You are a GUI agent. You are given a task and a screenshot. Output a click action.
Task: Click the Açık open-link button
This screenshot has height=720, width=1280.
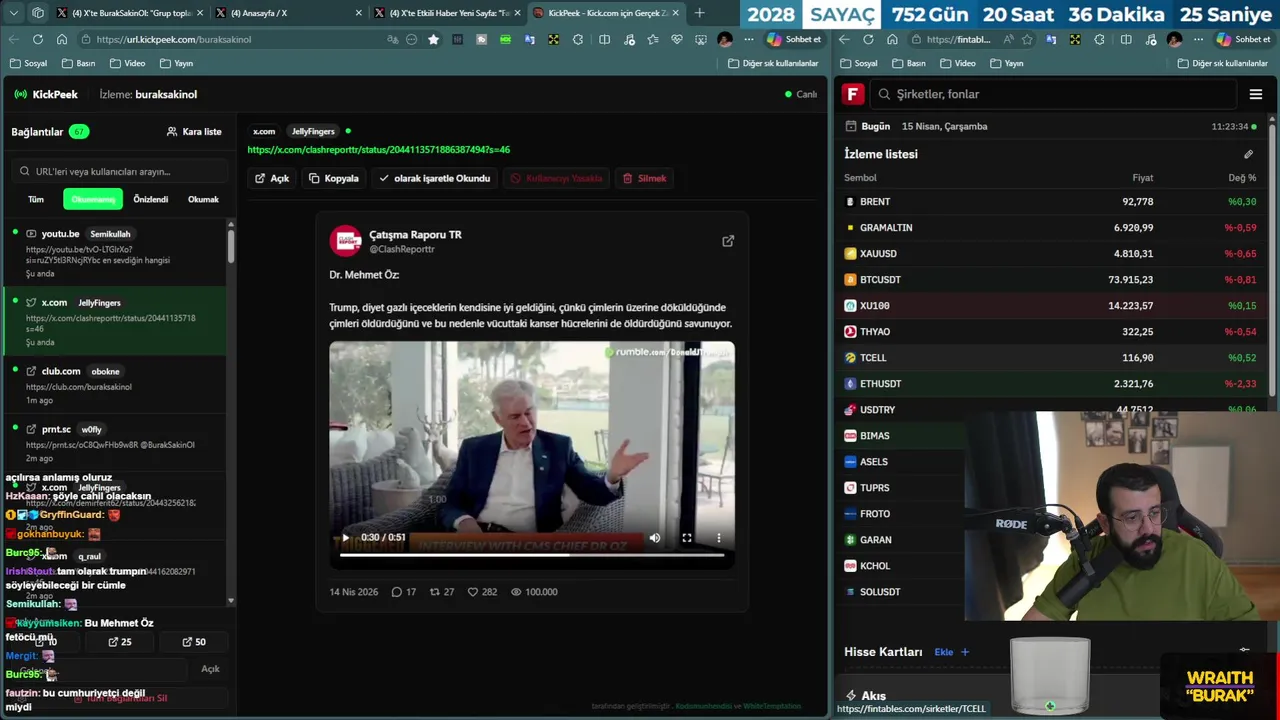click(x=272, y=178)
